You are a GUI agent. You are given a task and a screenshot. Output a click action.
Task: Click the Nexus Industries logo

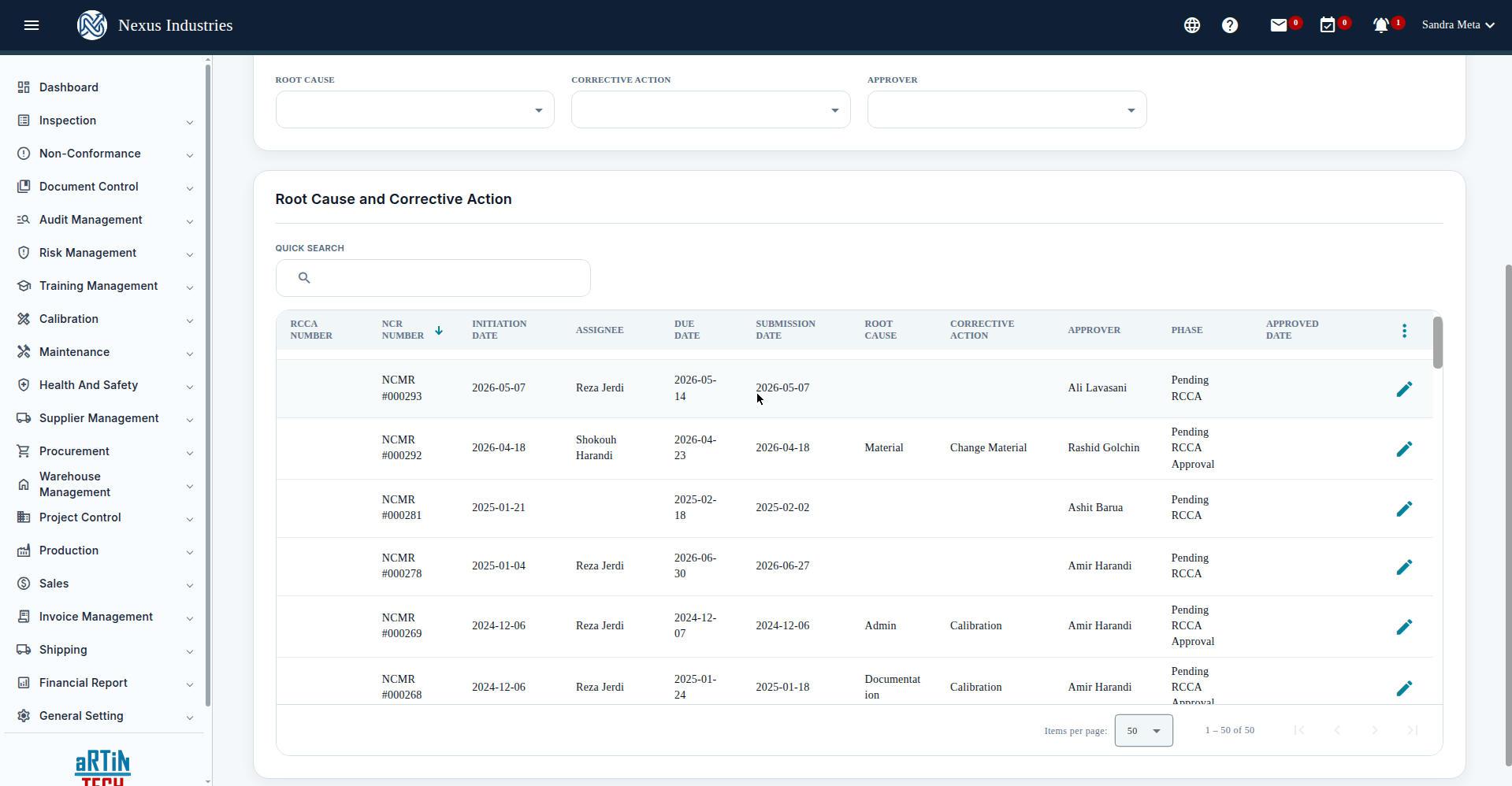point(92,25)
